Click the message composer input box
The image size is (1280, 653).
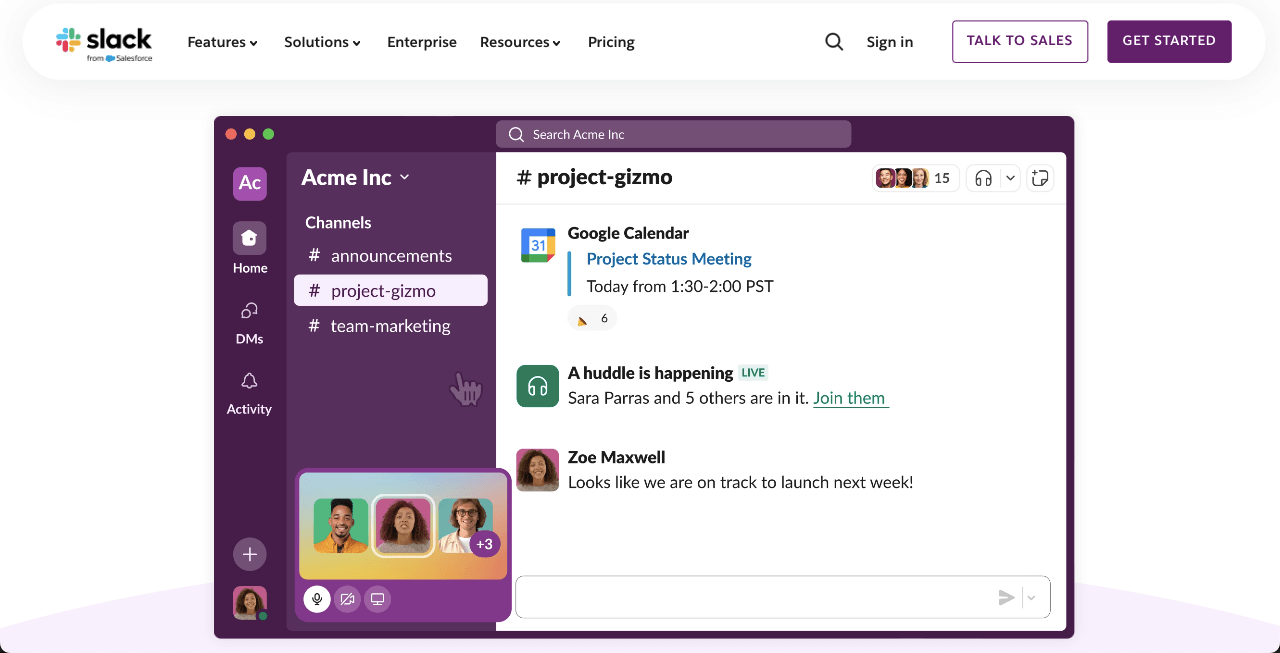[x=783, y=598]
